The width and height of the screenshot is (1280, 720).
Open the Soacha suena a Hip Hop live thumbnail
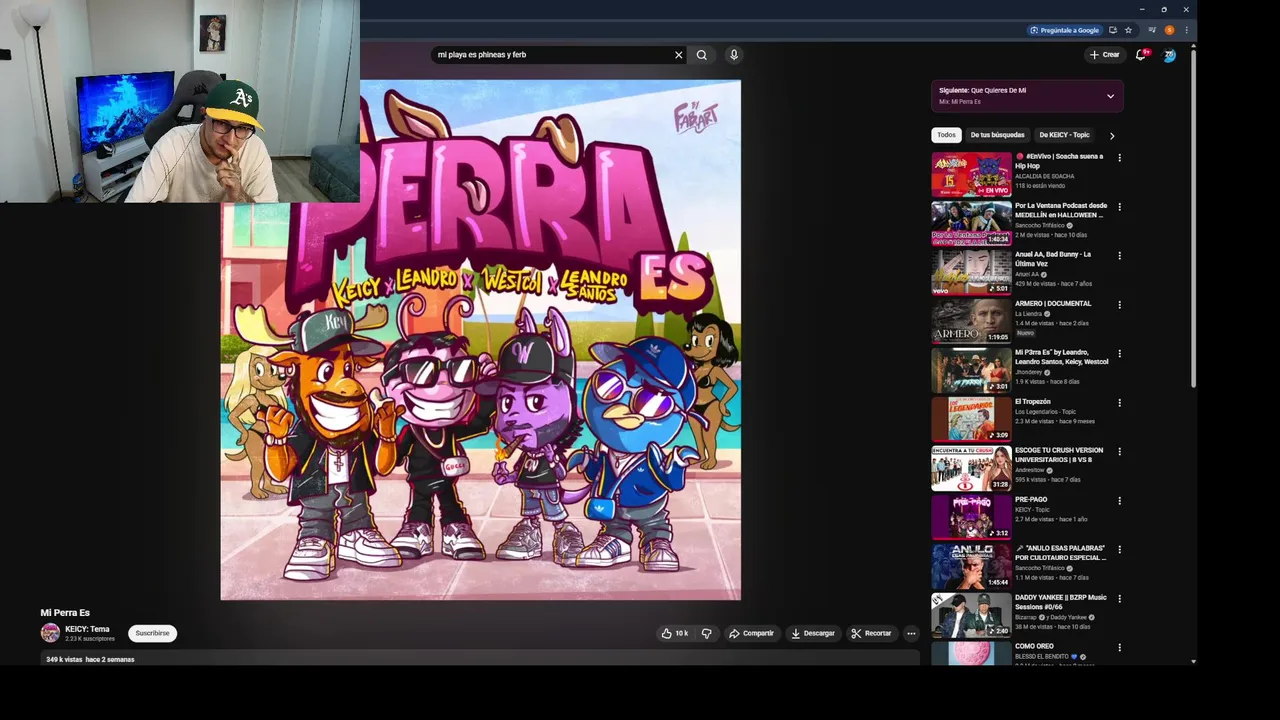coord(971,174)
